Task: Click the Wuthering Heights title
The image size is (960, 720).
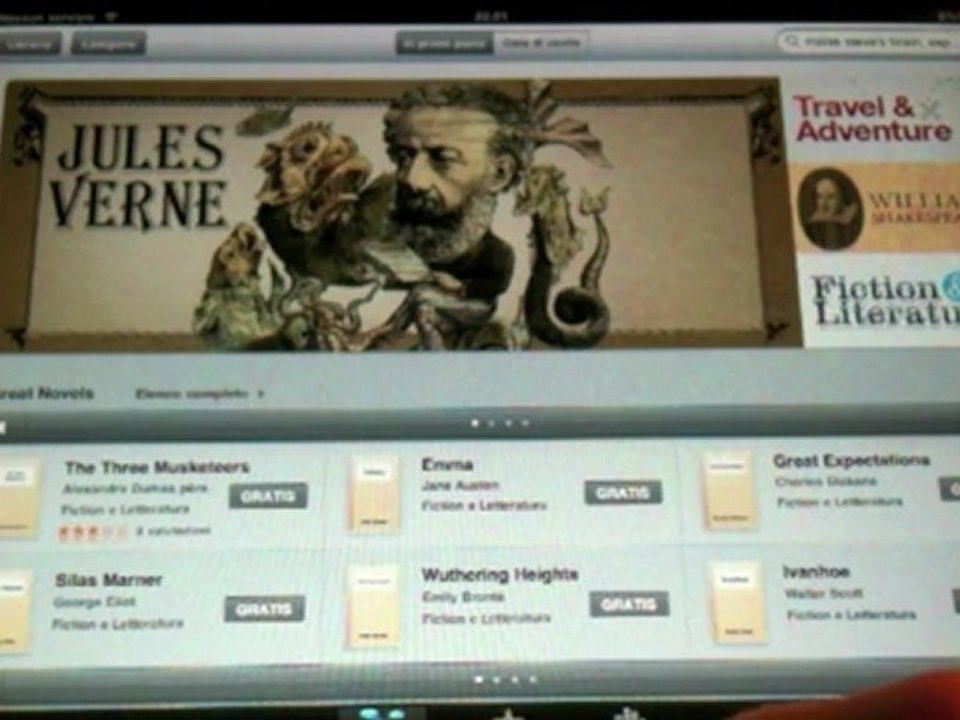Action: coord(500,575)
